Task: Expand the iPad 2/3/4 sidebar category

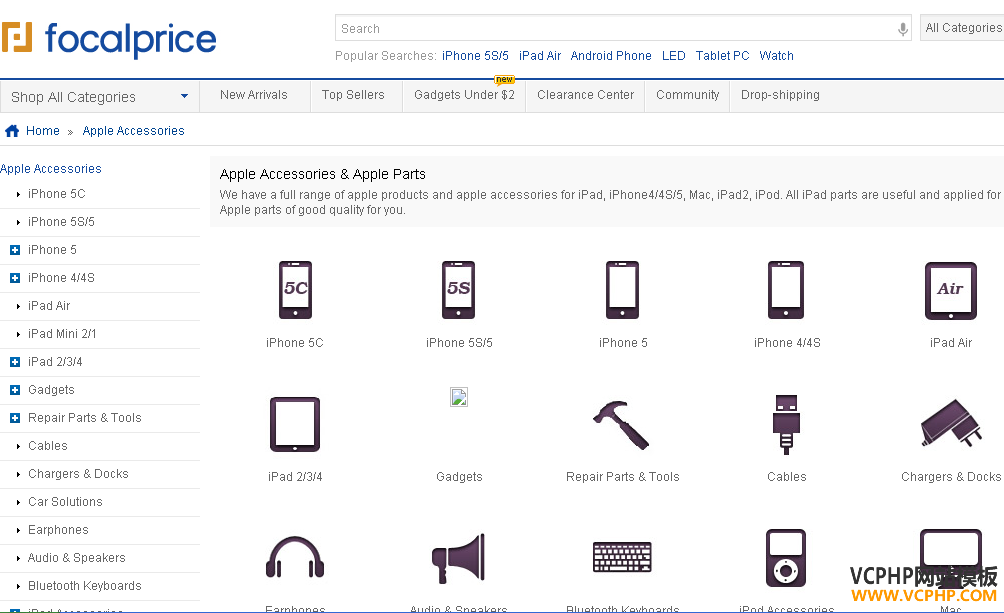Action: (15, 362)
